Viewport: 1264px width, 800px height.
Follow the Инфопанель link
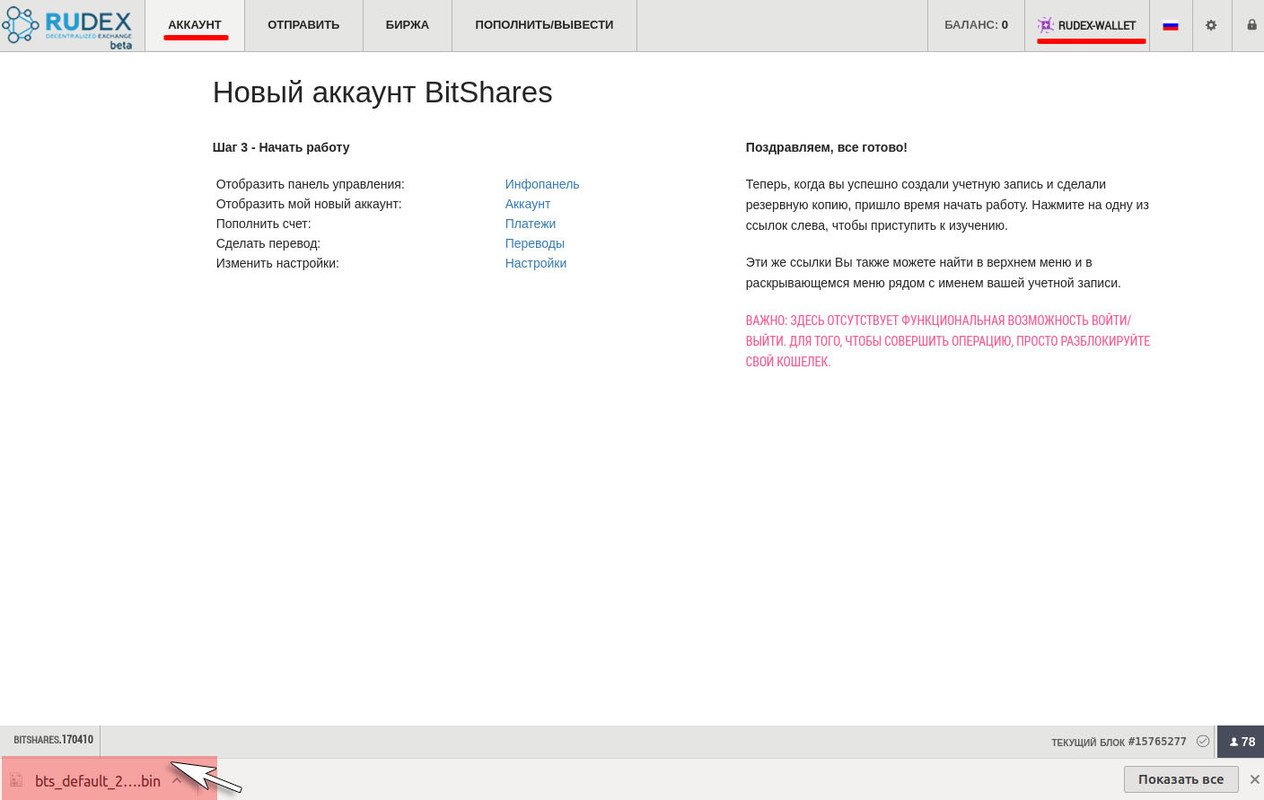coord(542,184)
